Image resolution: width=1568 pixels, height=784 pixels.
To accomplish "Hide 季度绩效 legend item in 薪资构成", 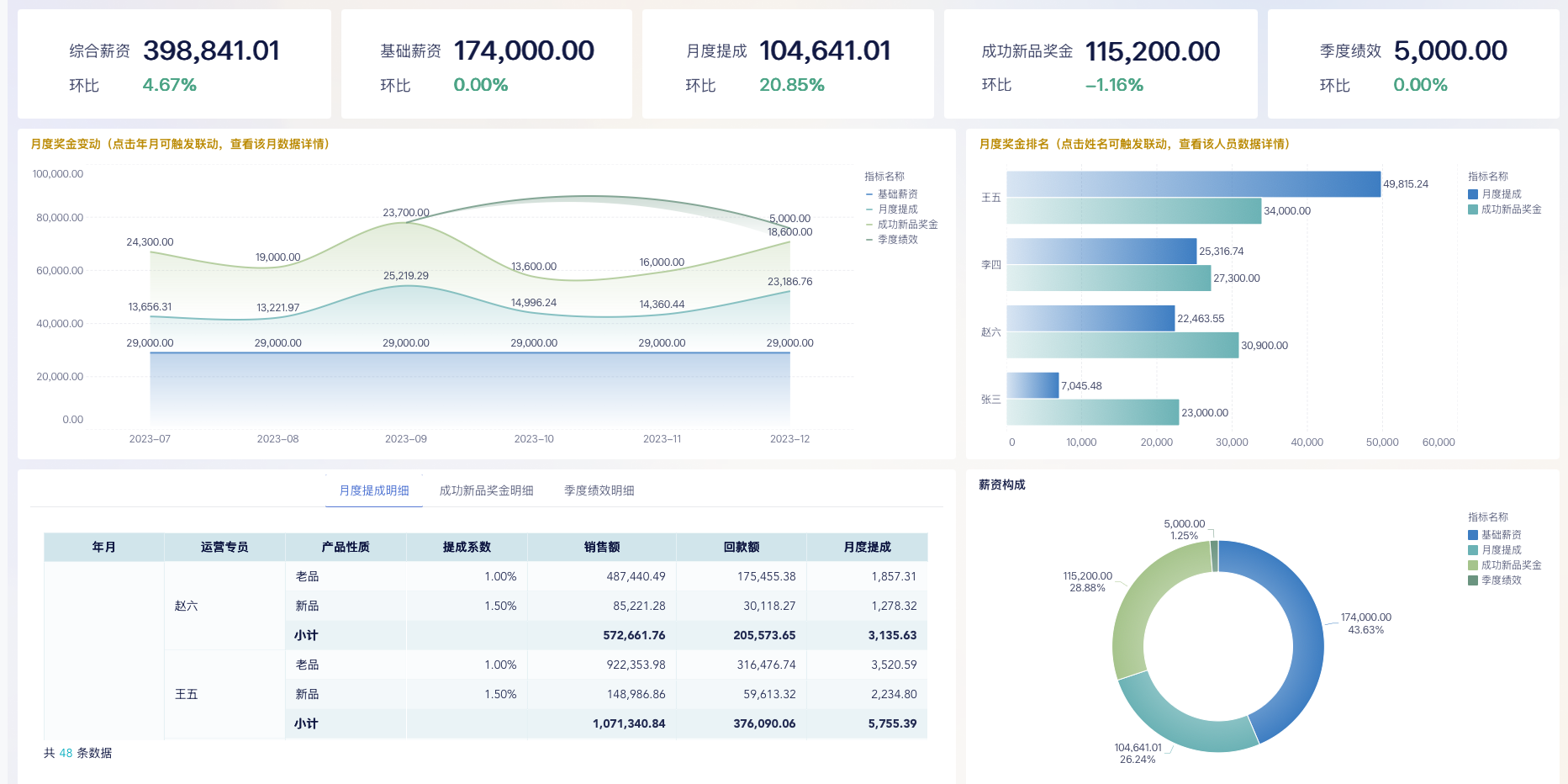I will click(x=1501, y=580).
